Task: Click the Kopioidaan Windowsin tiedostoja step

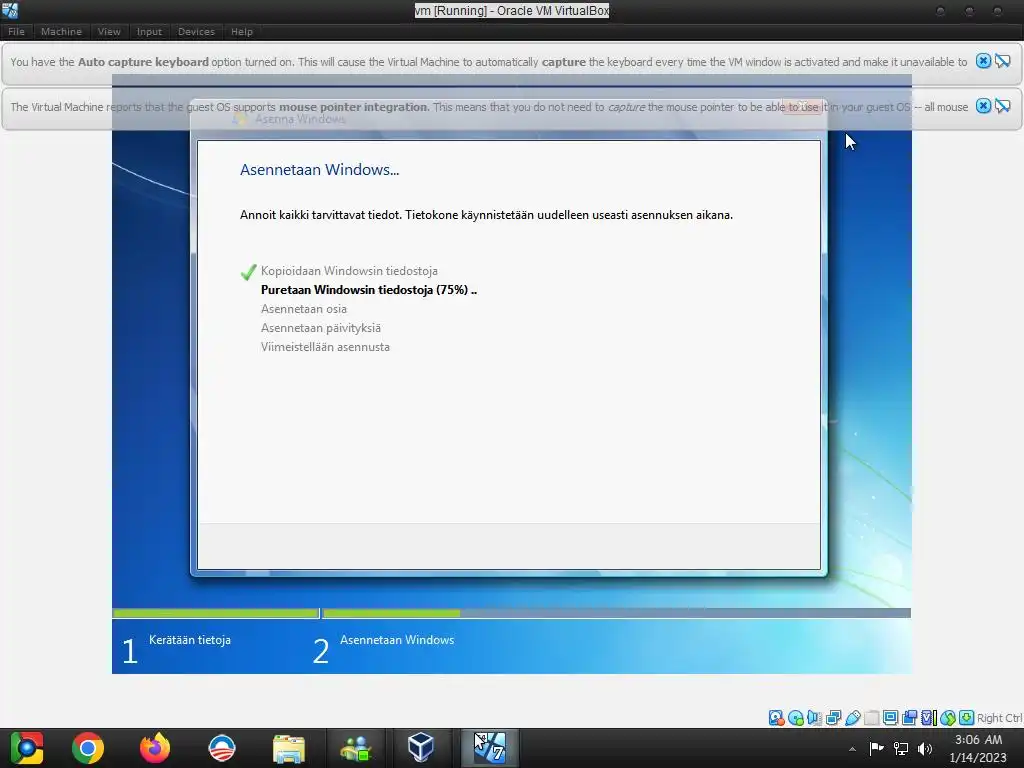Action: point(349,270)
